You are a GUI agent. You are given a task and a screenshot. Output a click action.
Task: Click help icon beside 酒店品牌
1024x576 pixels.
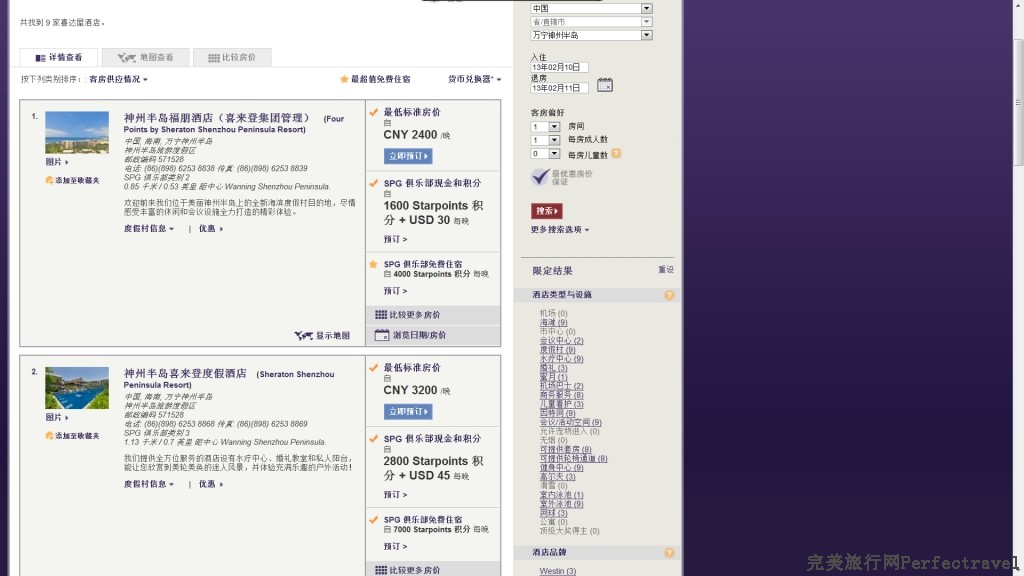(x=669, y=552)
